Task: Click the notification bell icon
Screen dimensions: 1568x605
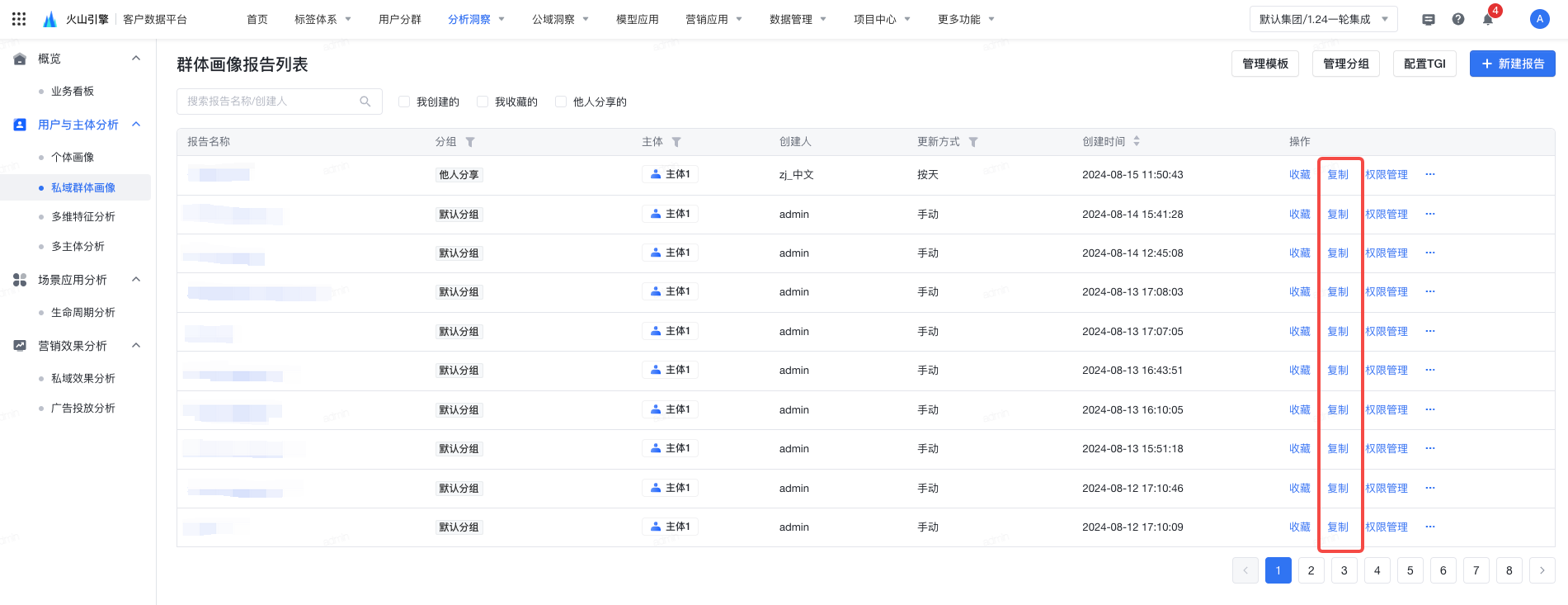Action: tap(1488, 19)
